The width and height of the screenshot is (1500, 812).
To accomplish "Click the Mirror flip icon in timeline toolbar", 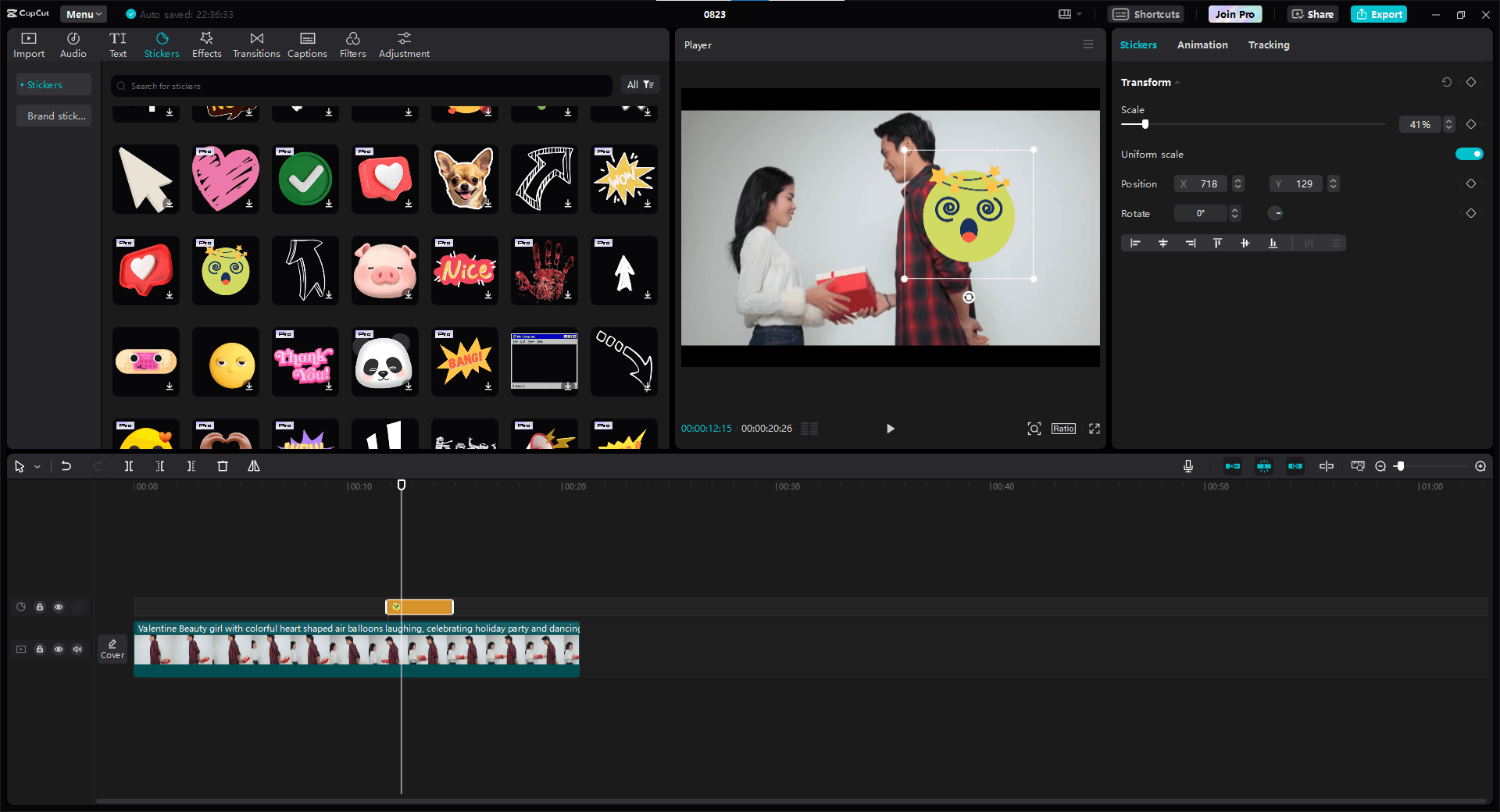I will point(254,466).
